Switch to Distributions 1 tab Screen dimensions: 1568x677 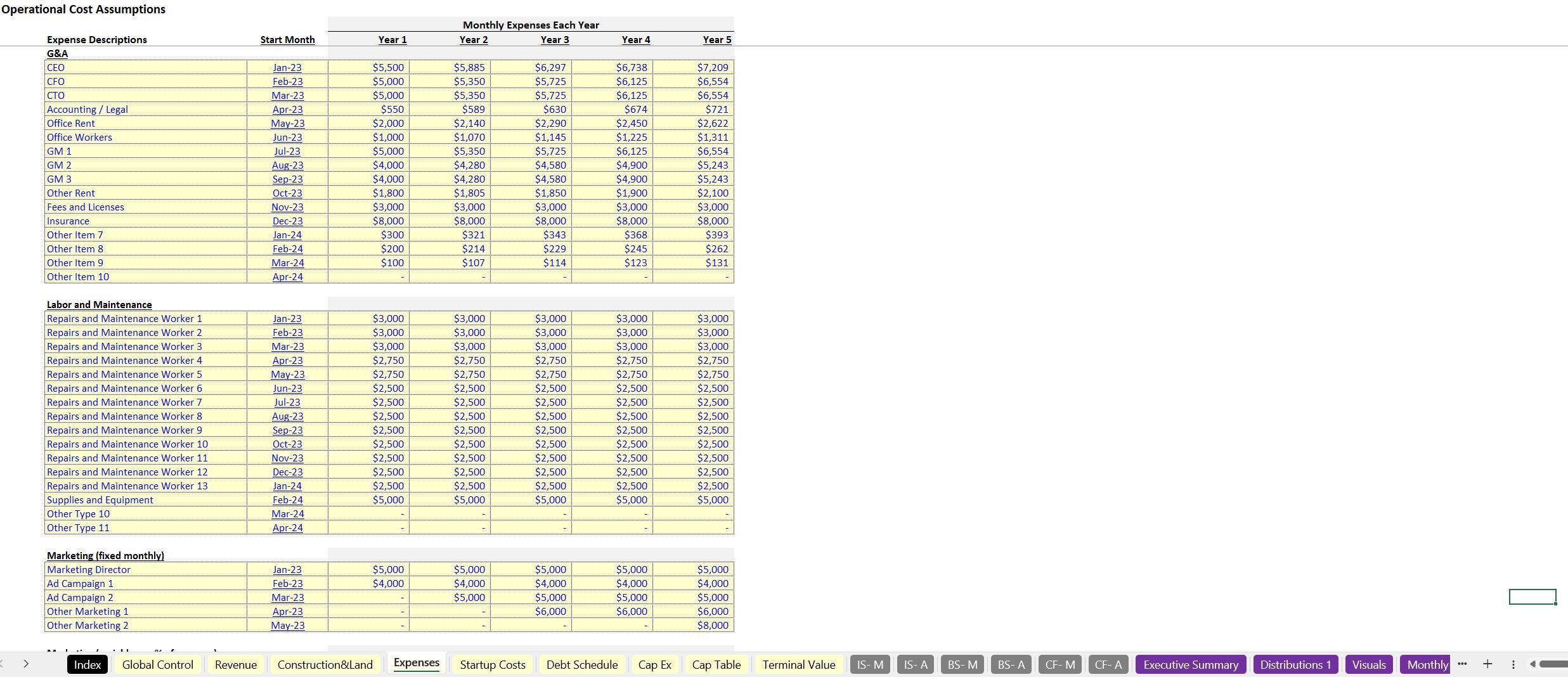click(x=1295, y=664)
